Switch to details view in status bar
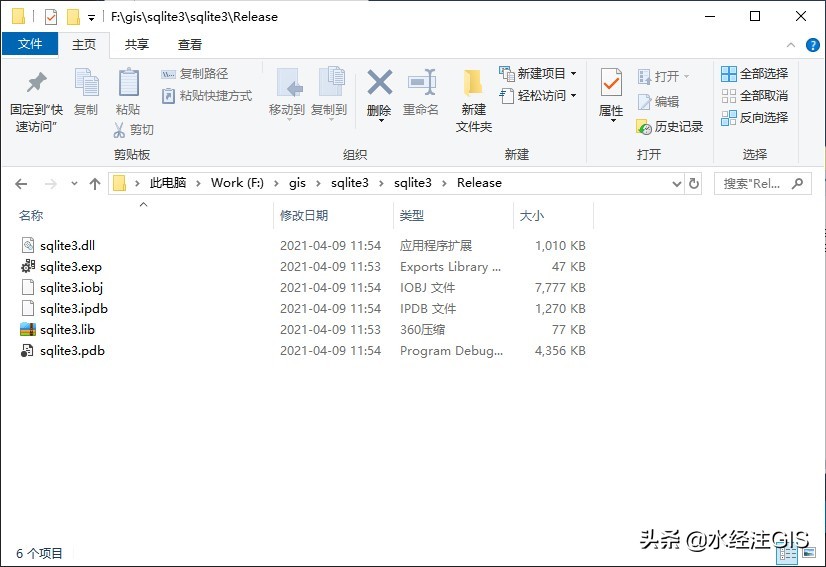 pos(788,553)
